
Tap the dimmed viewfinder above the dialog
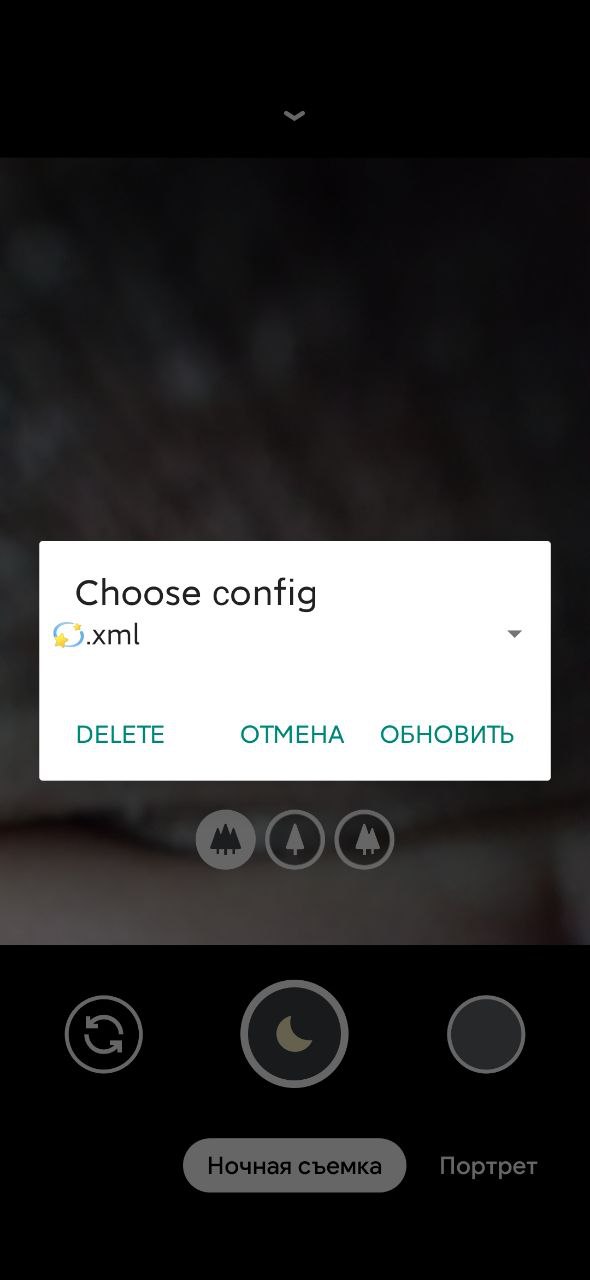click(x=294, y=350)
